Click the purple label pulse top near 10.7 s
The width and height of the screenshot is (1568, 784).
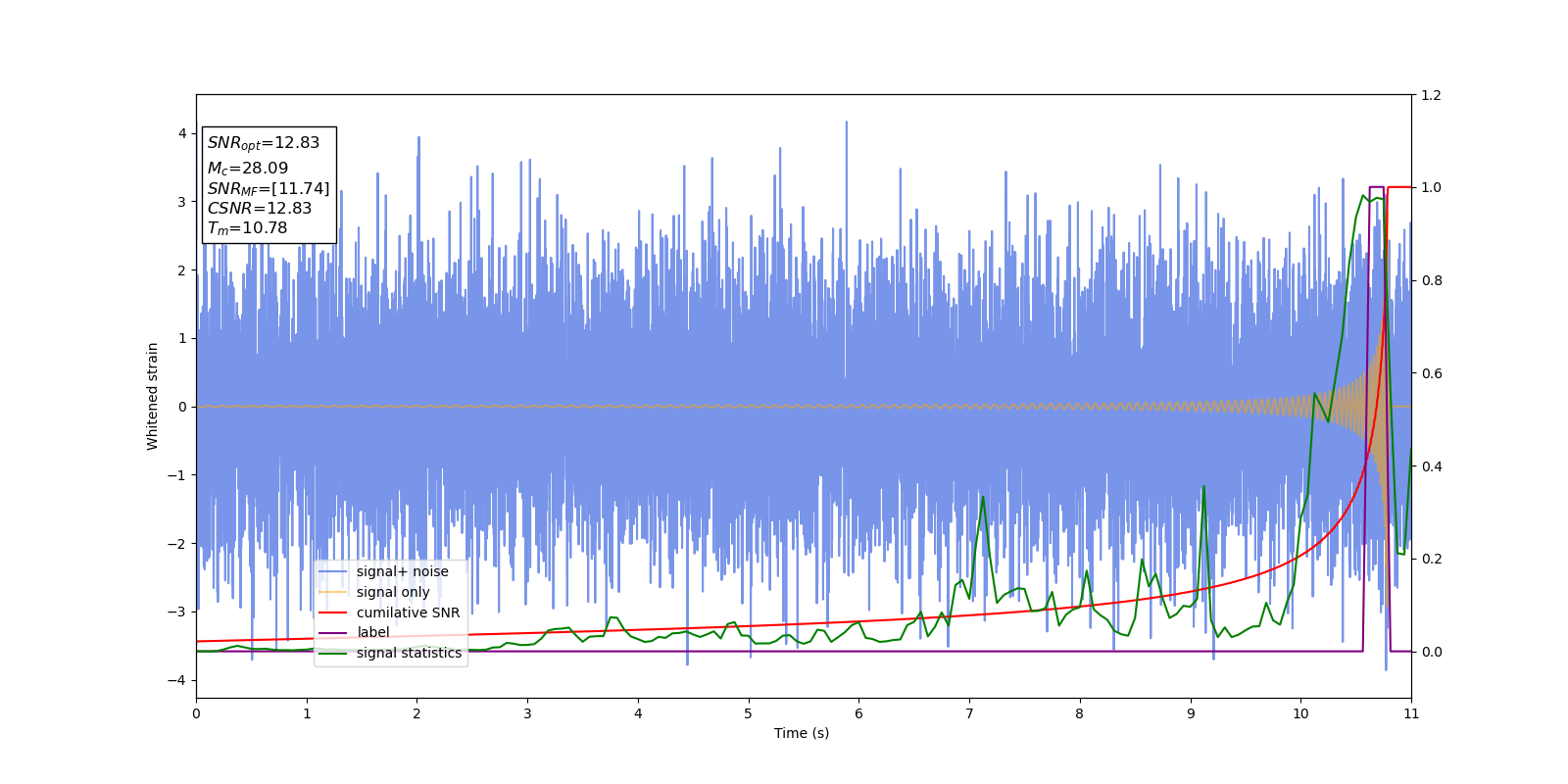[1376, 187]
